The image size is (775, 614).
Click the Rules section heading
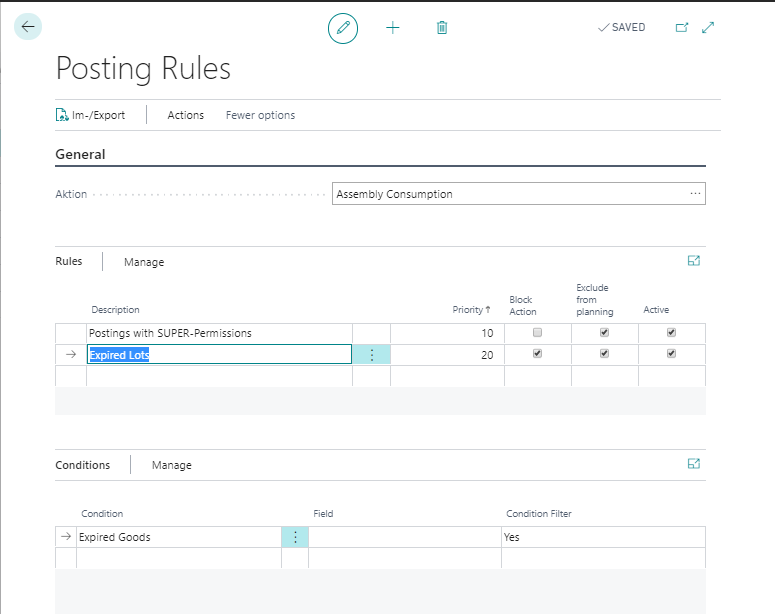[69, 261]
